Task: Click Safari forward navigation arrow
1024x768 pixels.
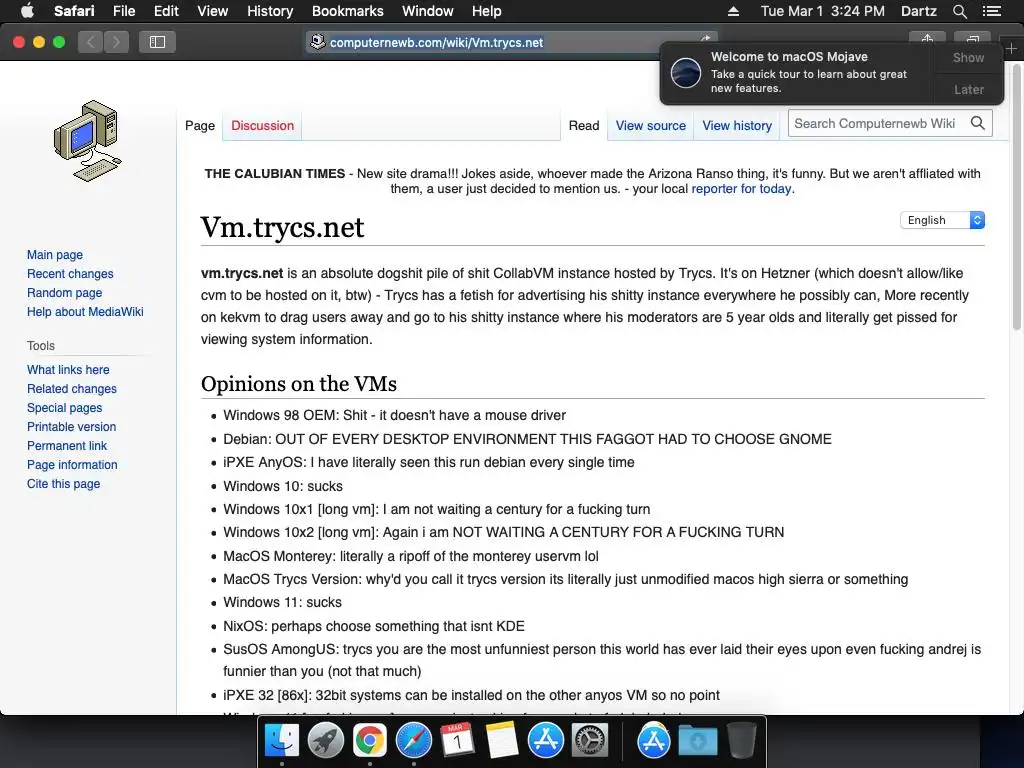Action: [x=116, y=42]
